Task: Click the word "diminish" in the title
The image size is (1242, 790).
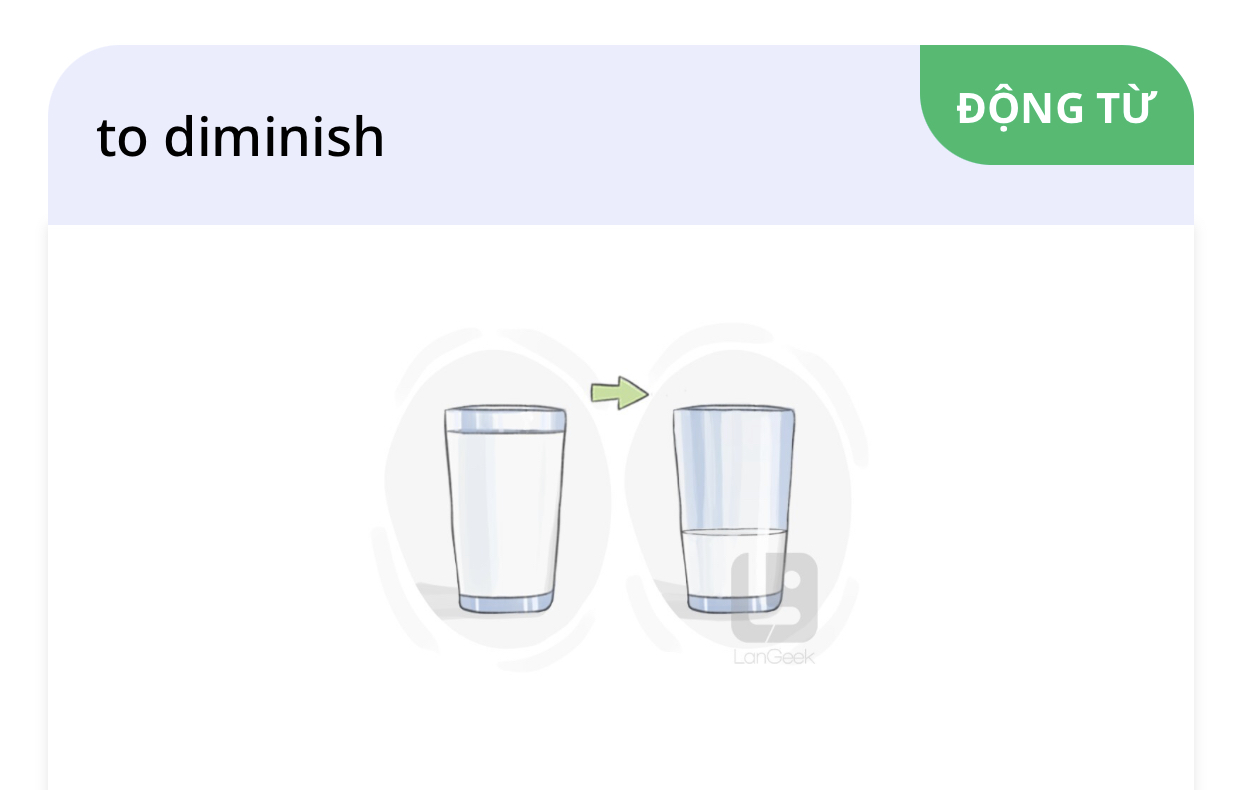Action: tap(274, 138)
